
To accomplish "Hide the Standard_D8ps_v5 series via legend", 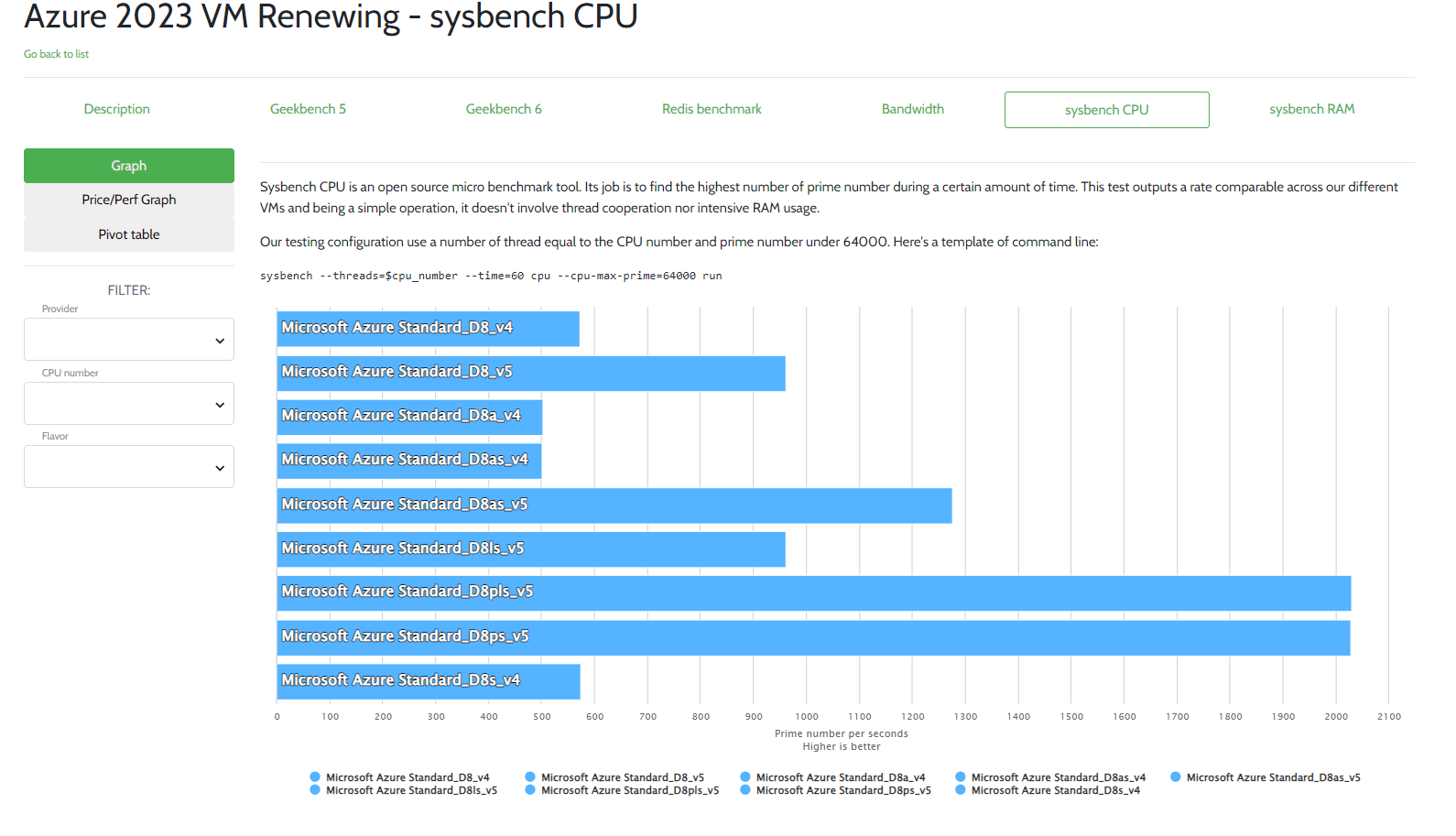I will click(x=744, y=790).
